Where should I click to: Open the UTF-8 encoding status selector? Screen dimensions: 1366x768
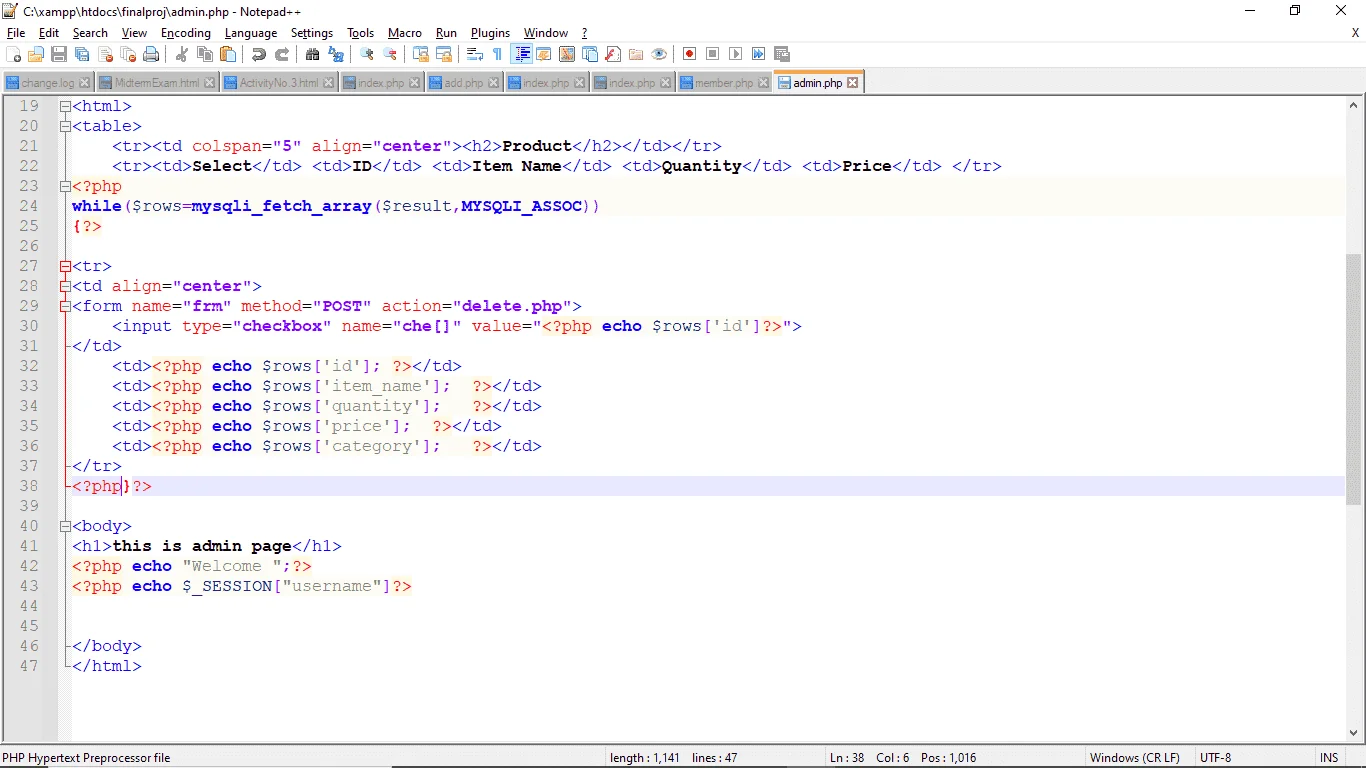[1215, 758]
